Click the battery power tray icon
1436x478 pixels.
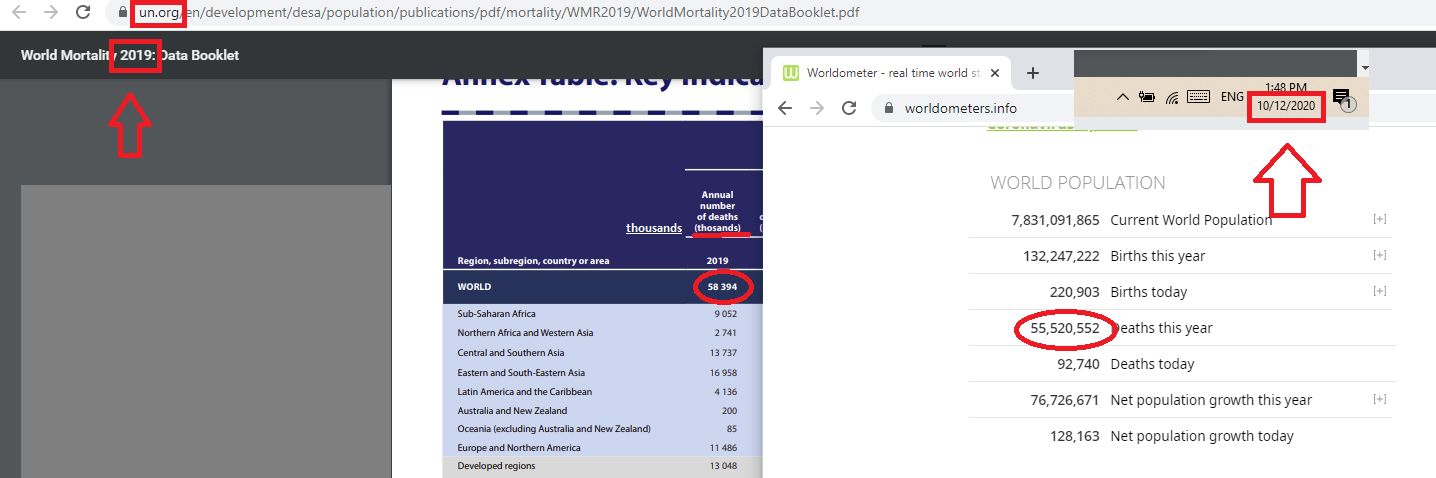tap(1147, 97)
